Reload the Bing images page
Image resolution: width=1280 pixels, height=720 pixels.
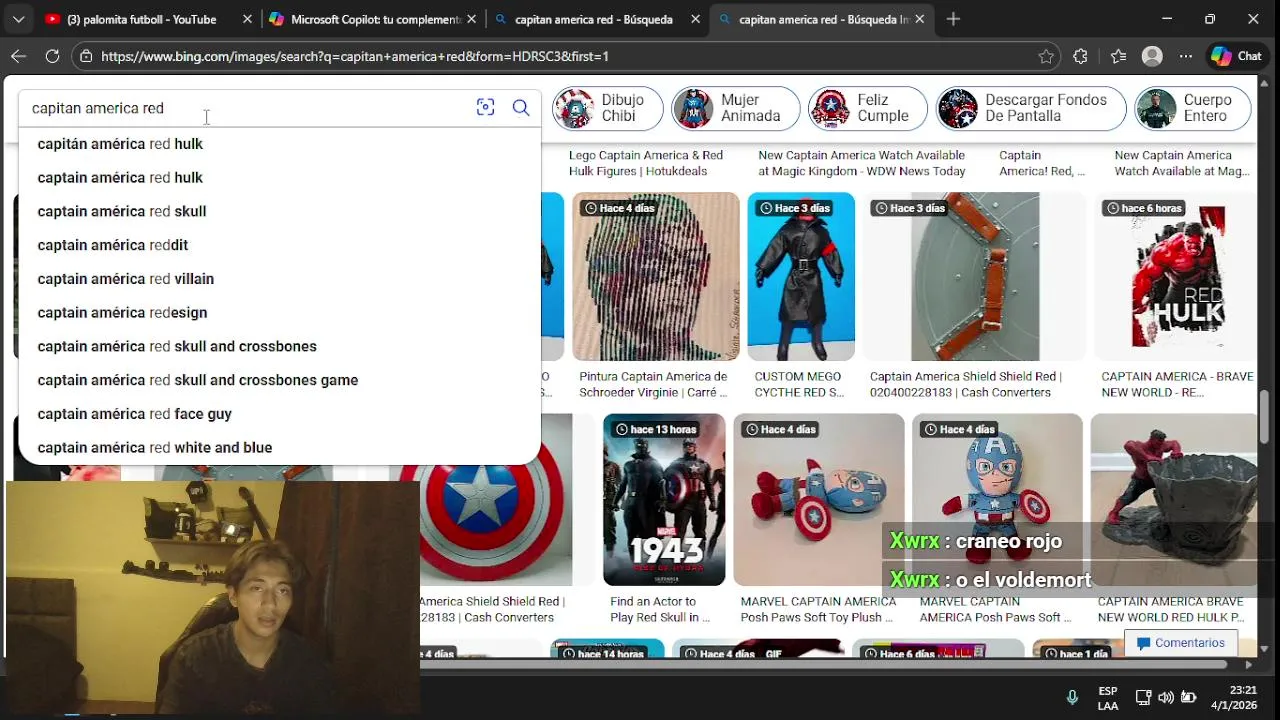(52, 57)
